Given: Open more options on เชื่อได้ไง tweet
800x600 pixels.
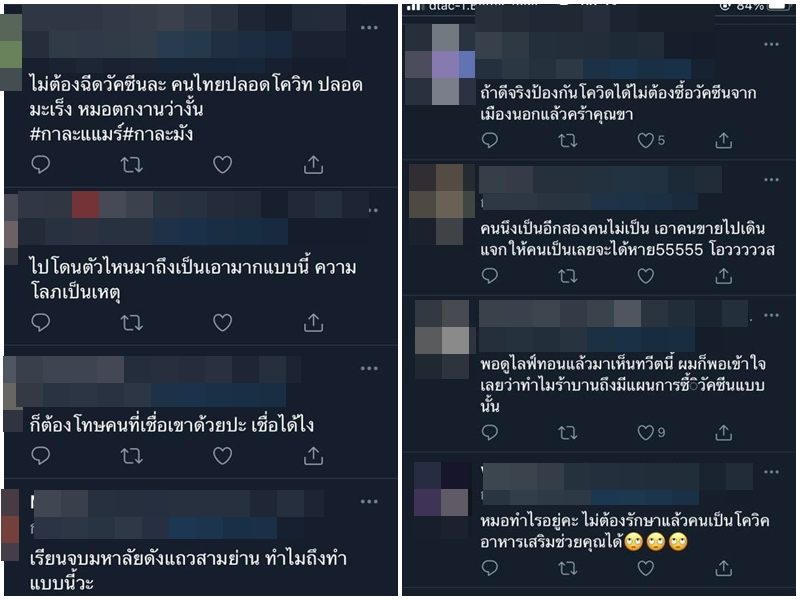Looking at the screenshot, I should pos(369,368).
